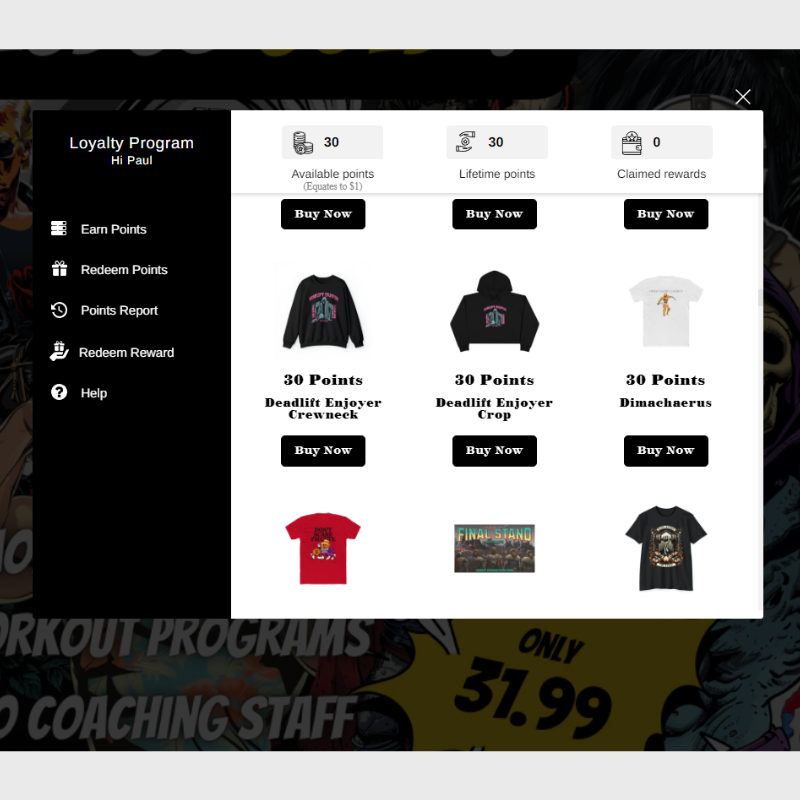Viewport: 800px width, 800px height.
Task: Click the Claimed rewards wallet icon
Action: click(632, 142)
